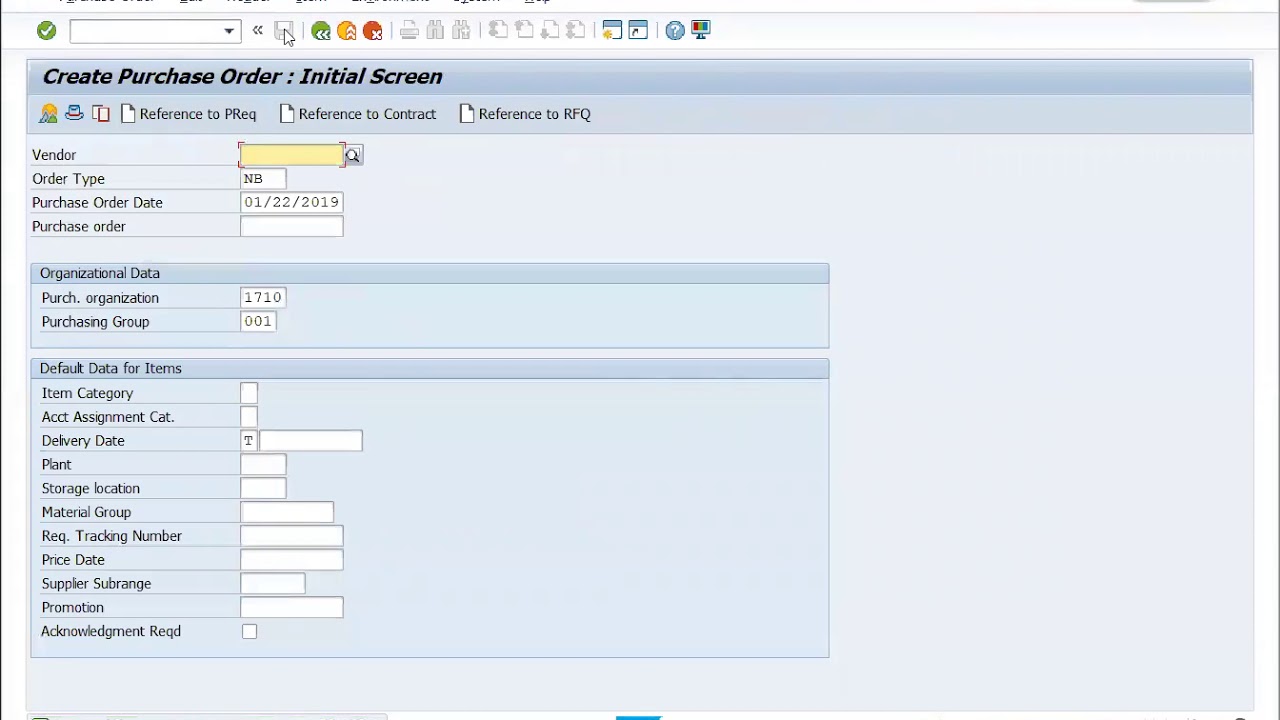
Task: Click Reference to PReq button
Action: 188,114
